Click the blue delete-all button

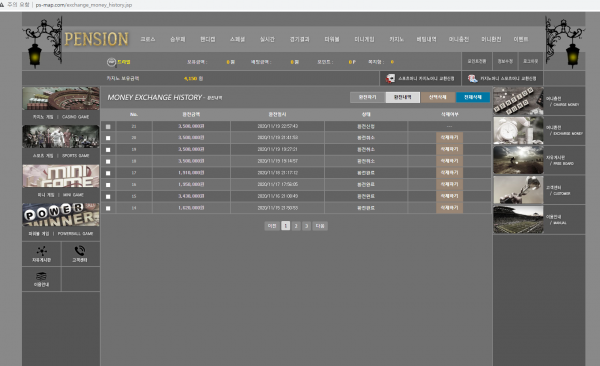[473, 97]
